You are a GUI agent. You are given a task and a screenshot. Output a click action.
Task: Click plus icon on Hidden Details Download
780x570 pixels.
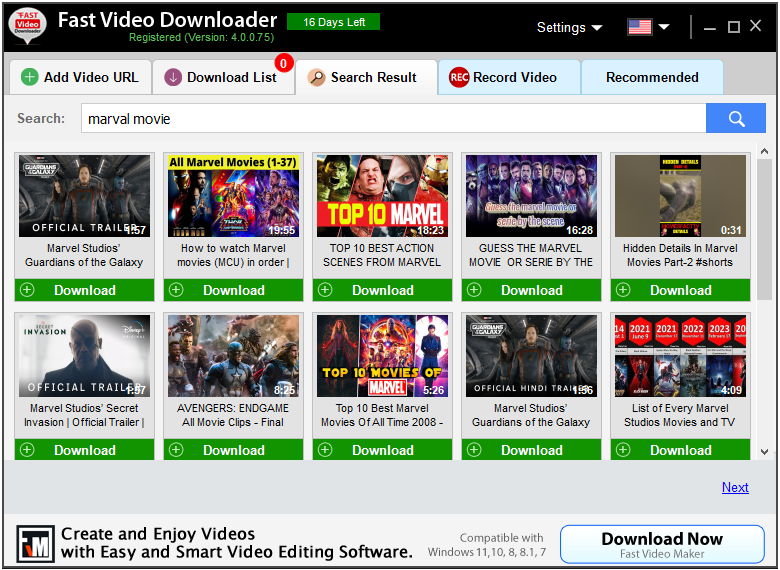click(623, 290)
